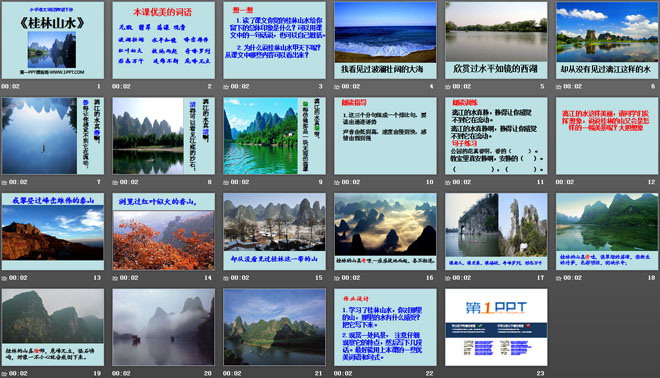Click the transition star icon under slide 11
The height and width of the screenshot is (378, 660).
coord(448,182)
